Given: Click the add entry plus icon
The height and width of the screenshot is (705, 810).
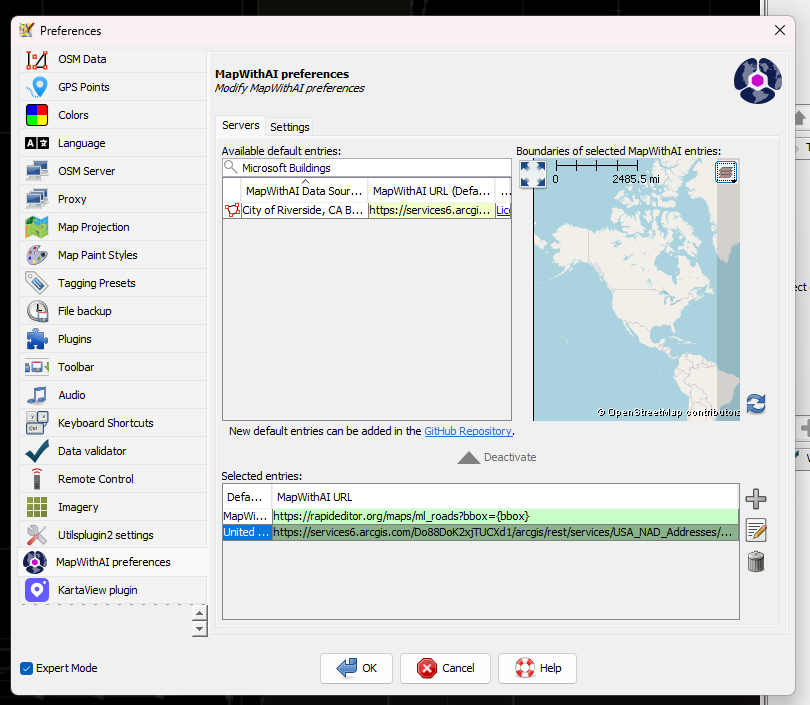Looking at the screenshot, I should coord(756,499).
